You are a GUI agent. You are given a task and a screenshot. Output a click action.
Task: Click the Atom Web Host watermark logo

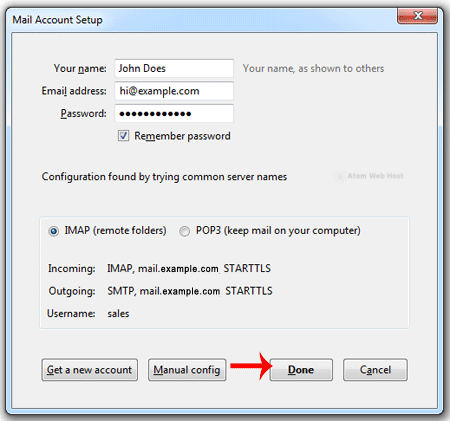(369, 176)
